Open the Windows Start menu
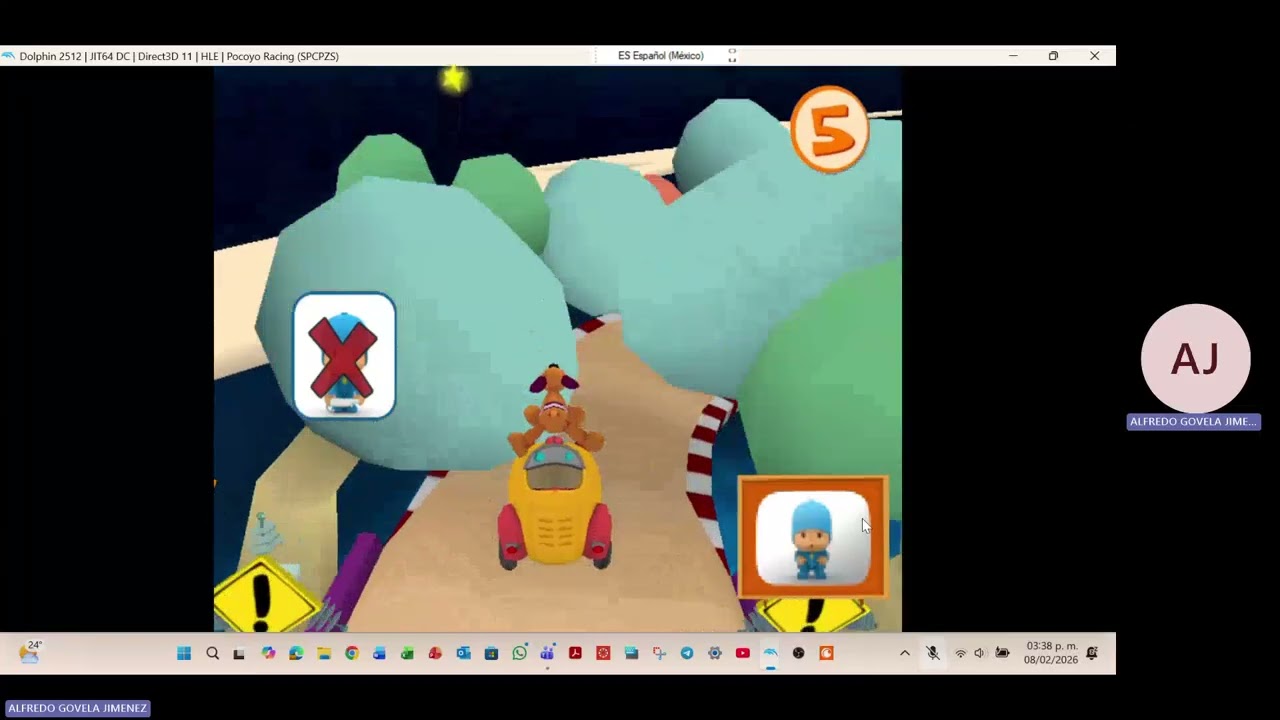 pos(184,653)
